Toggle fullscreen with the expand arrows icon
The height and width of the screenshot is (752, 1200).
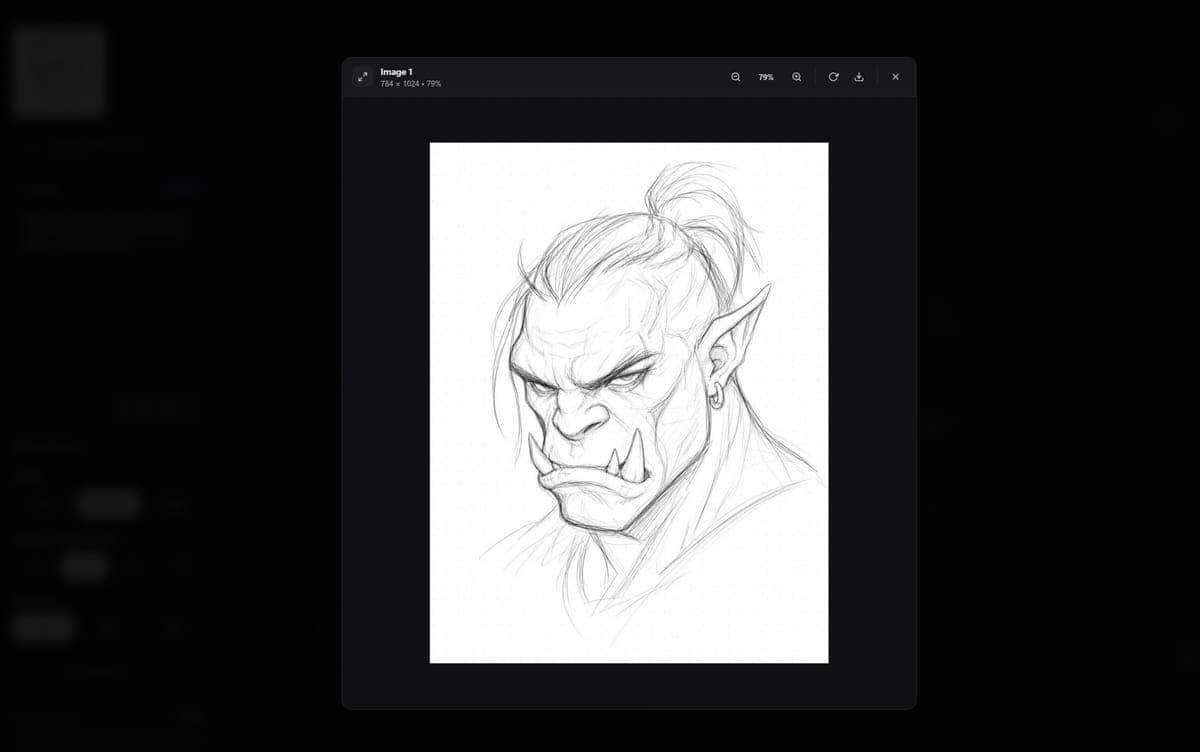coord(362,77)
